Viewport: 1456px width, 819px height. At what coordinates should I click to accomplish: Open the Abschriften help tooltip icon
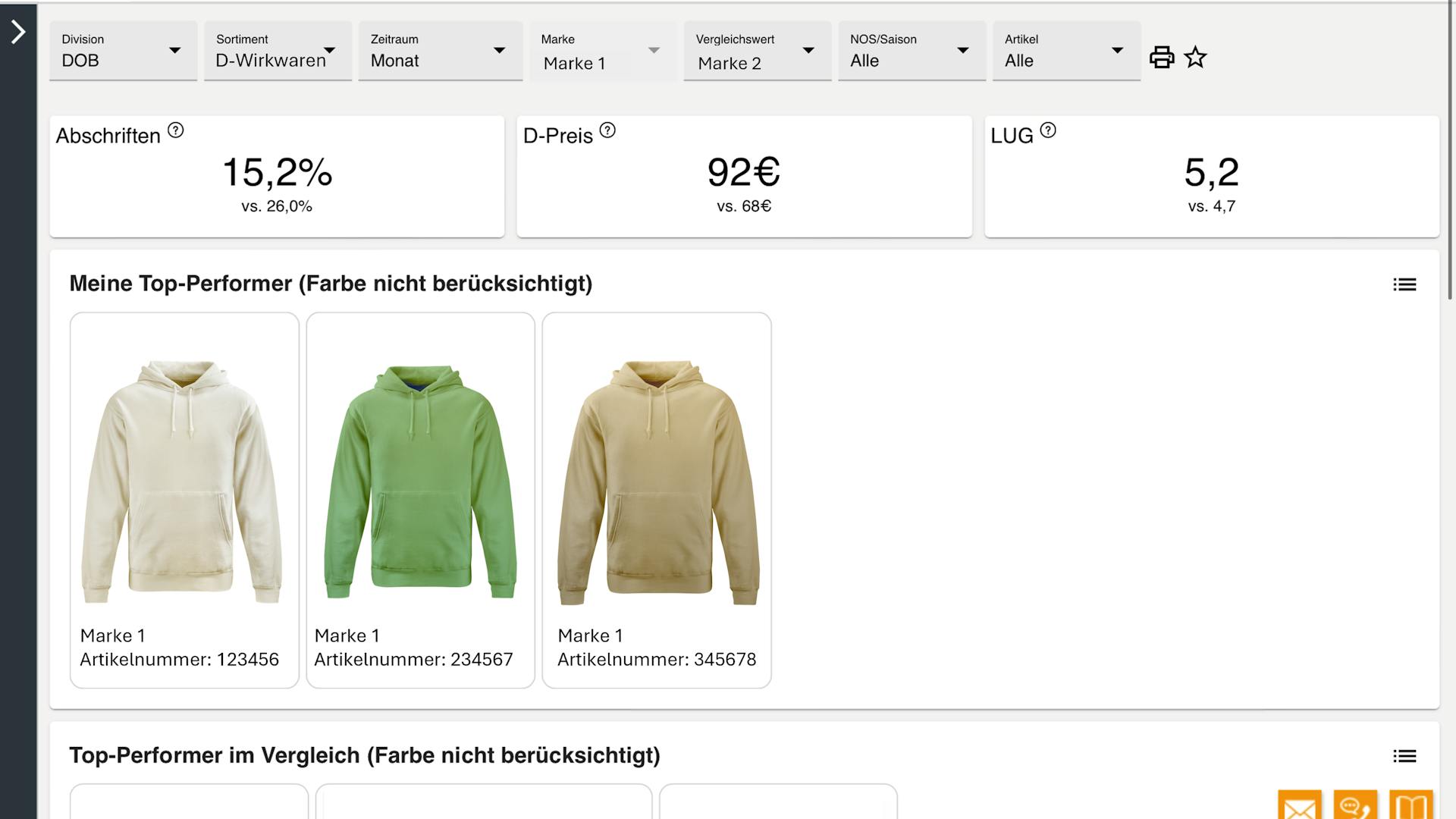[175, 130]
